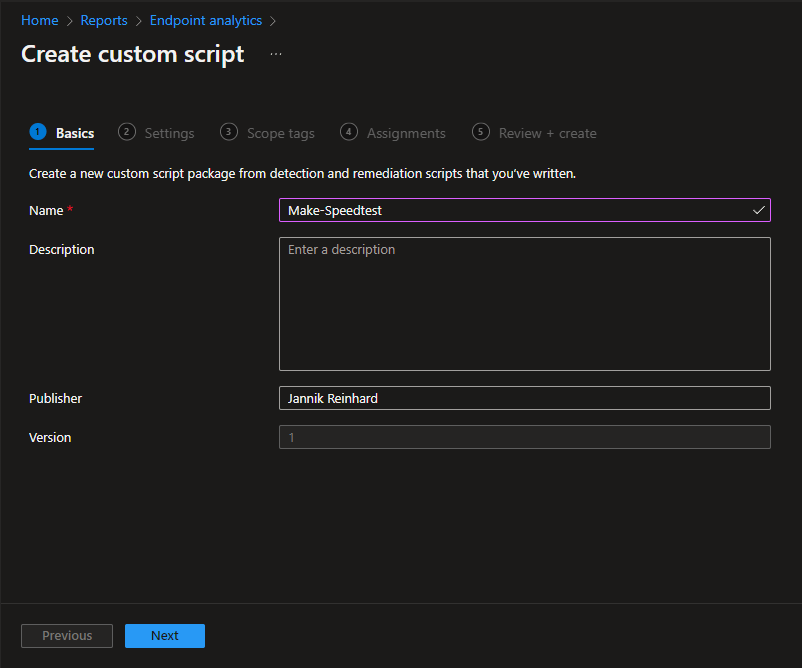This screenshot has width=802, height=668.
Task: Go back to Endpoint analytics breadcrumb
Action: pos(206,20)
